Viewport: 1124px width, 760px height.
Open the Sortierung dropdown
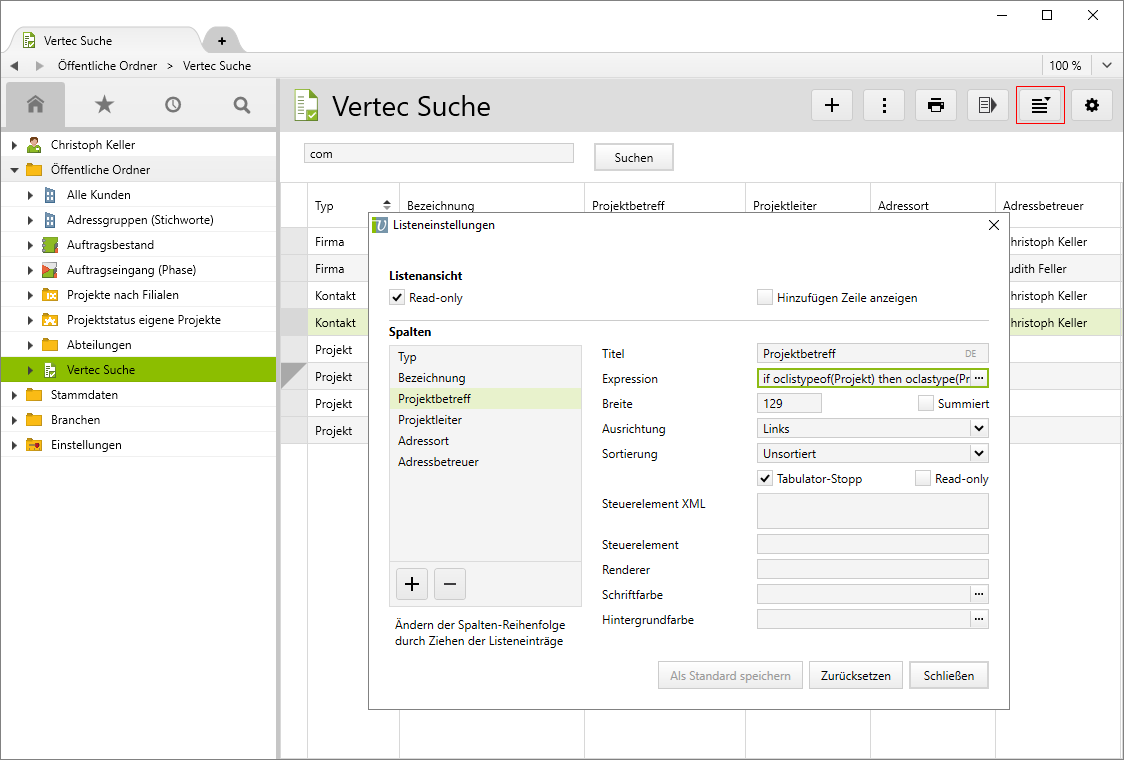coord(978,453)
